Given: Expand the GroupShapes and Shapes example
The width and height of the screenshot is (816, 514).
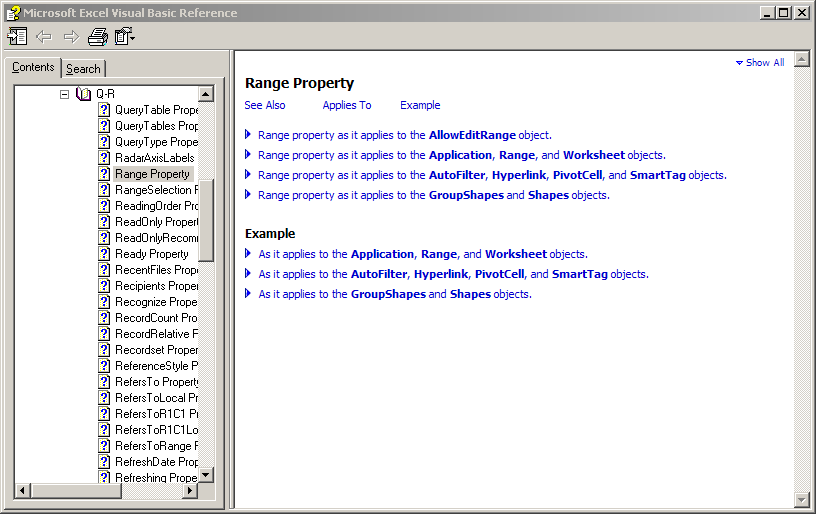Looking at the screenshot, I should coord(248,293).
